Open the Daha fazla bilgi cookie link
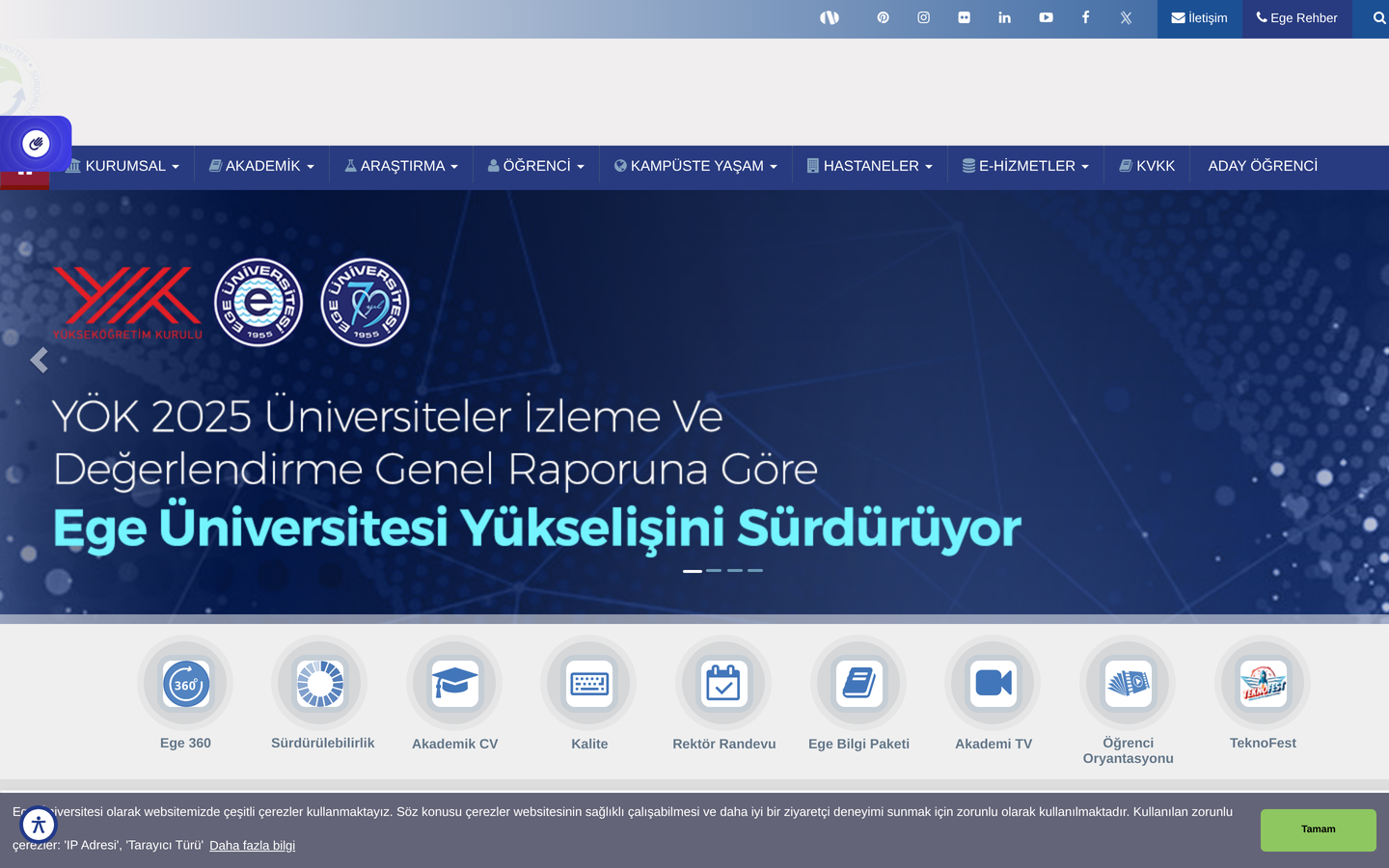The image size is (1389, 868). [252, 846]
